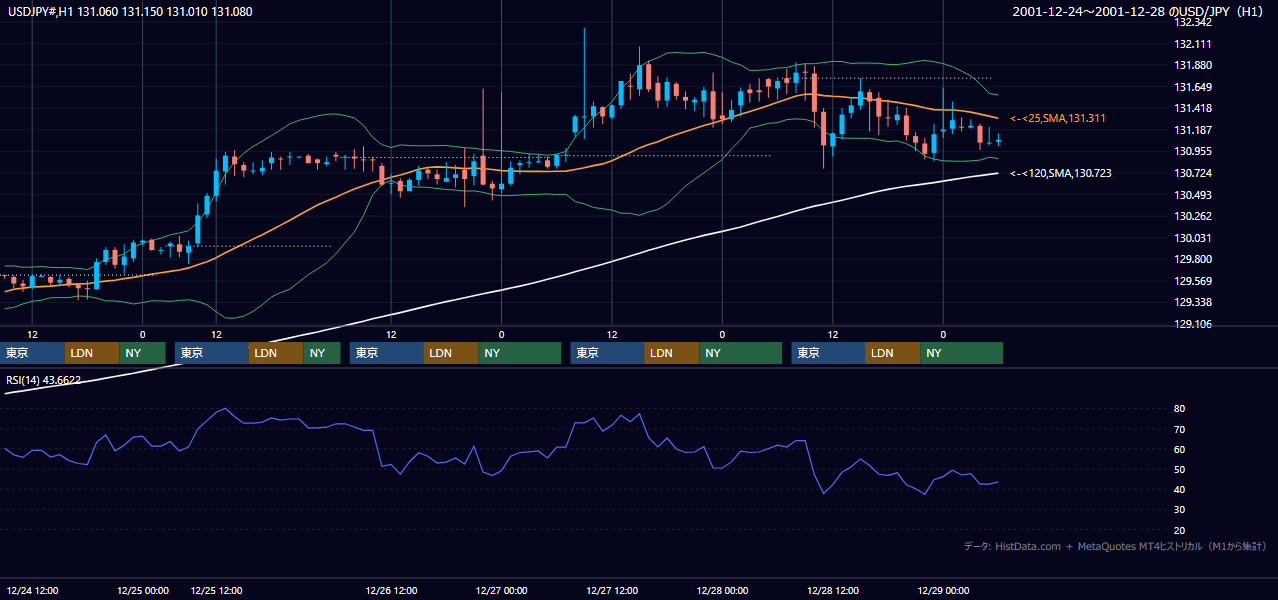Select the rightmost NY session block
Screen dimensions: 1278x600
click(x=961, y=353)
